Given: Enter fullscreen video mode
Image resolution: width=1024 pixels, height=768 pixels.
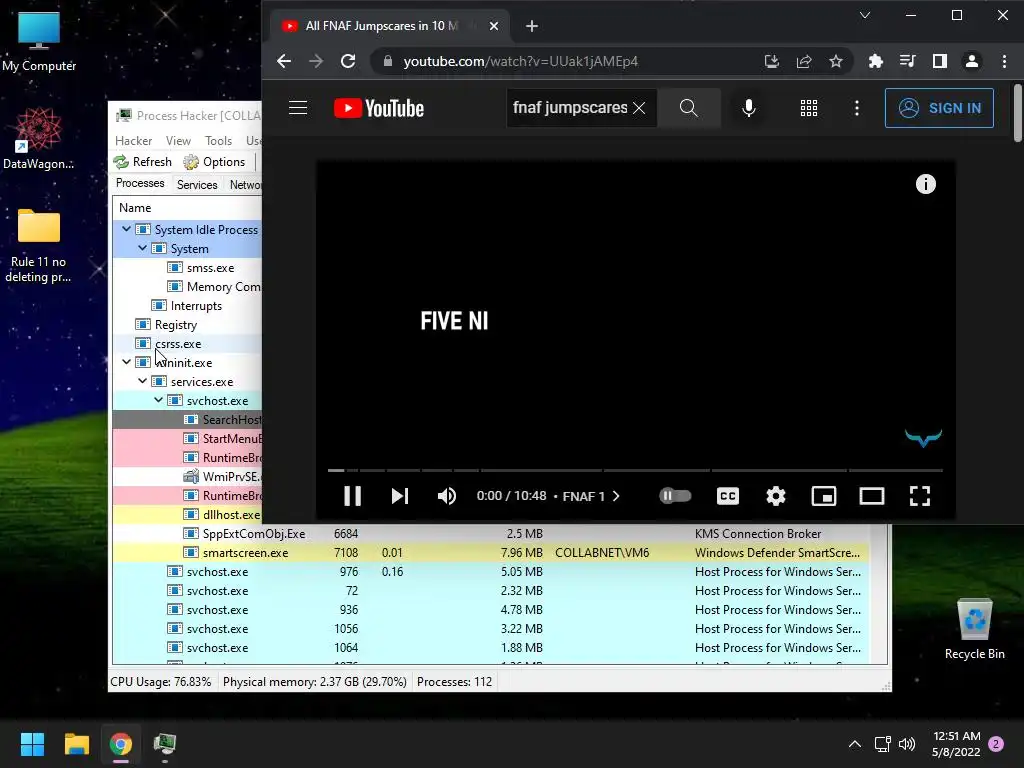Looking at the screenshot, I should point(920,496).
